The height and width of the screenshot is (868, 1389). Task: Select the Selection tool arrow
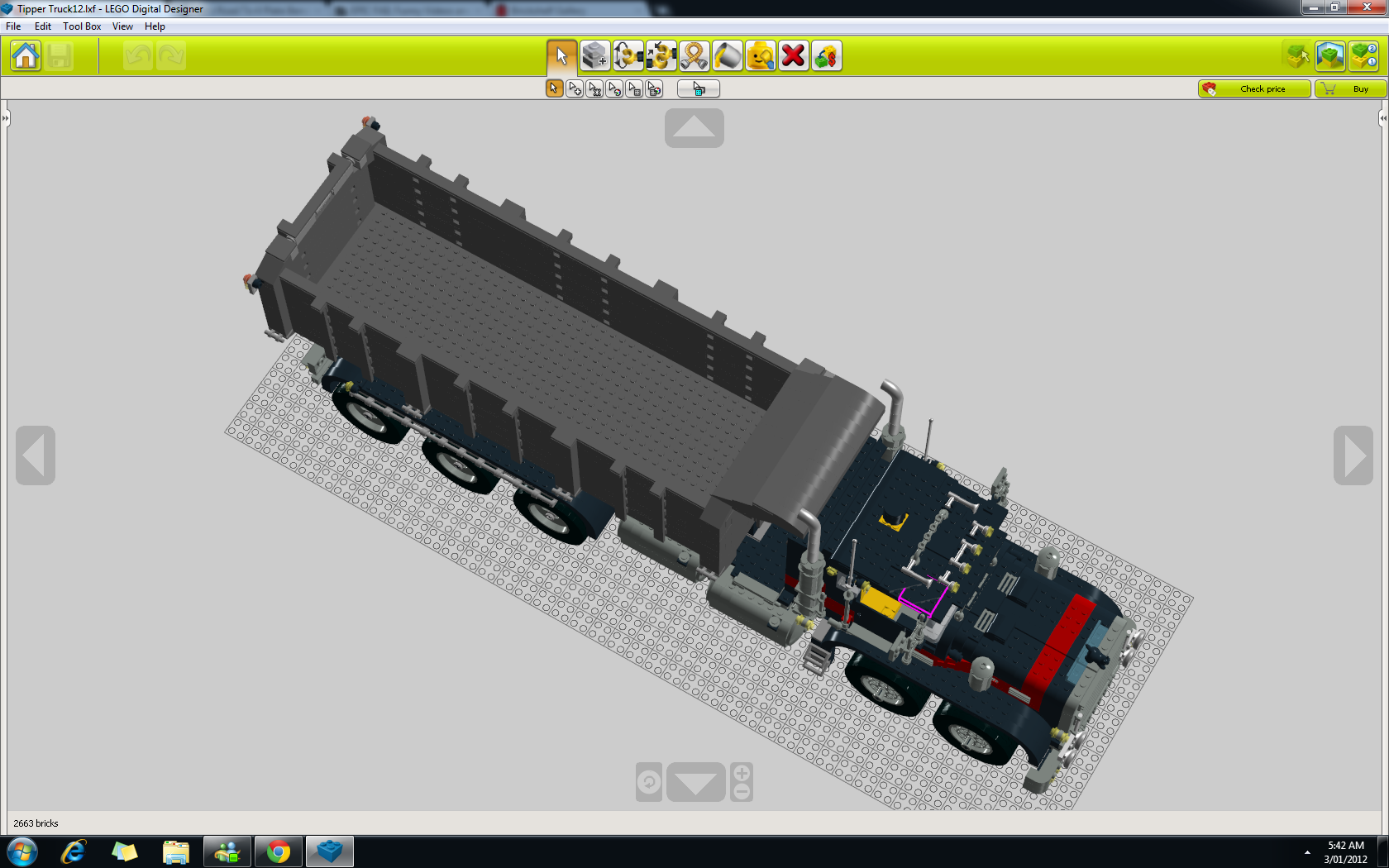(561, 56)
